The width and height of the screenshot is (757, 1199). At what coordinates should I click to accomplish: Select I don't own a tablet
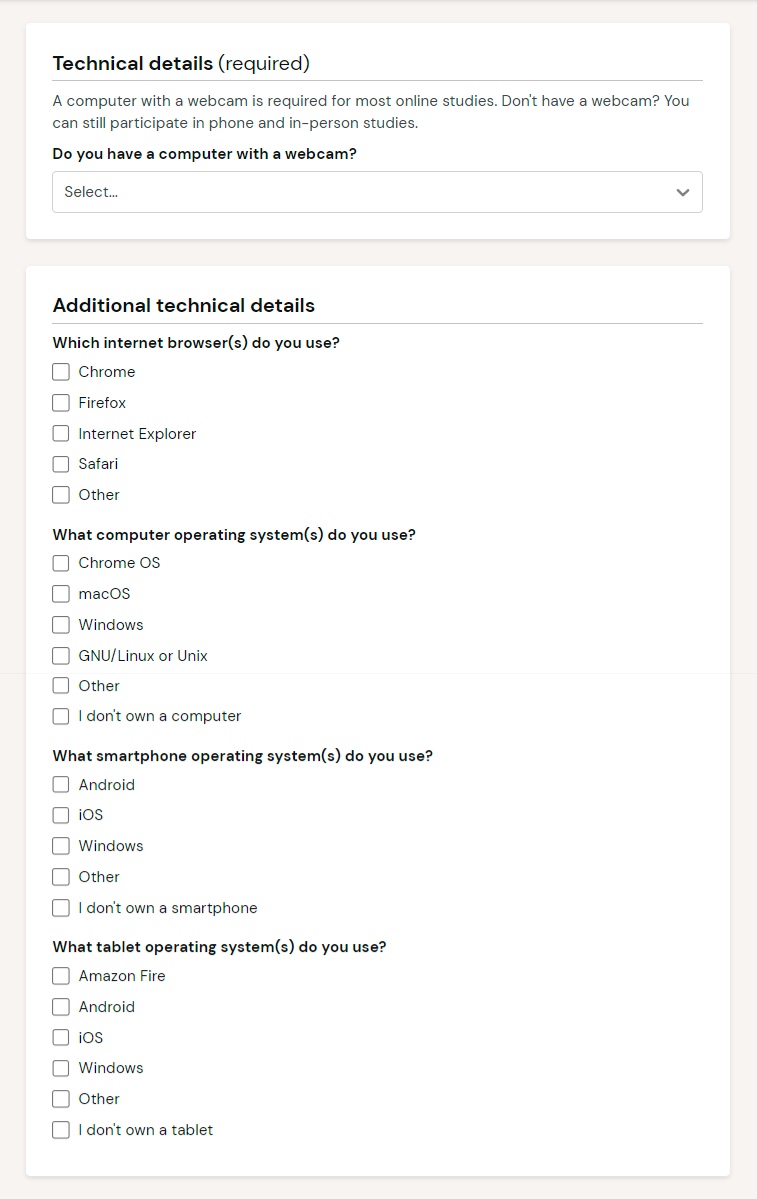[x=61, y=1130]
